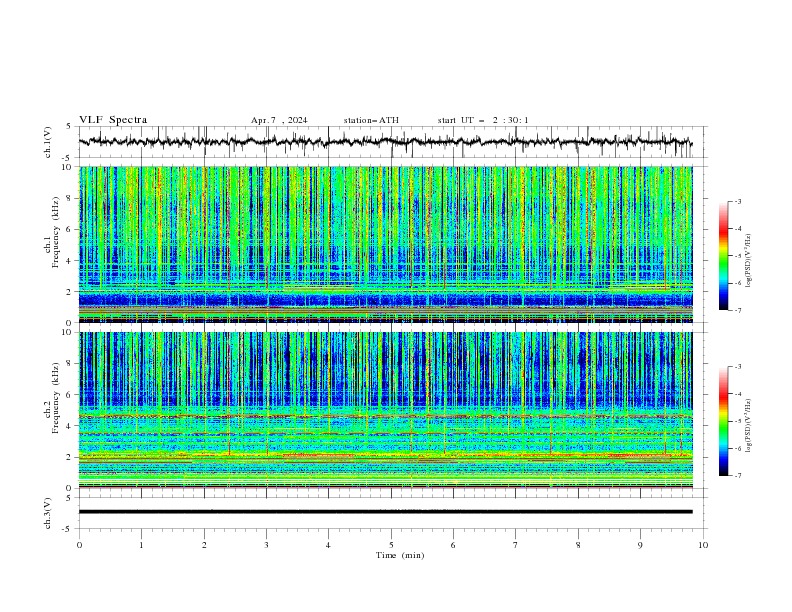The width and height of the screenshot is (792, 612).
Task: Click the '-7' value on the lower colorbar
Action: [738, 475]
